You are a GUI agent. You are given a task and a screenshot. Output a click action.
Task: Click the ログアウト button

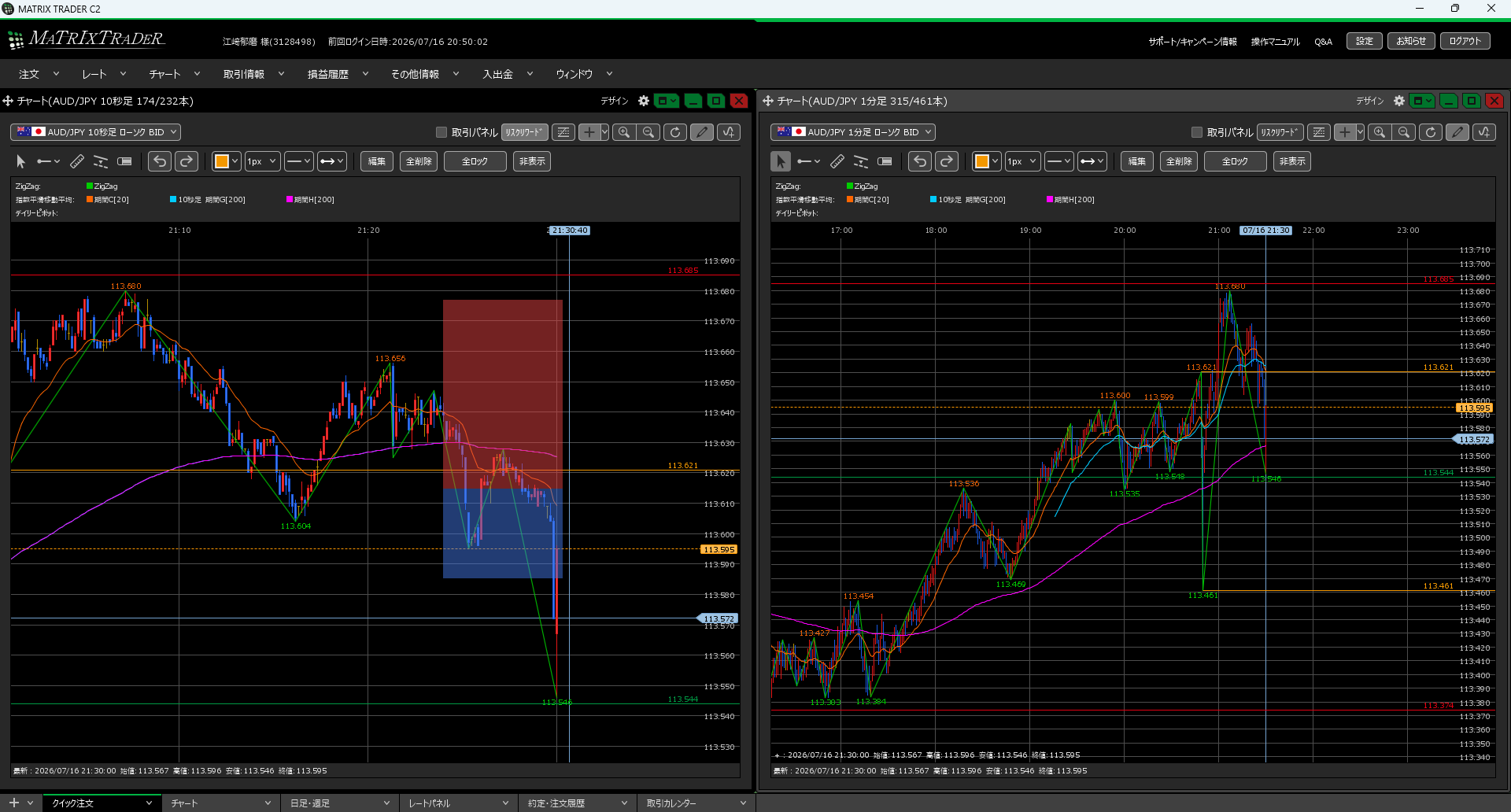point(1465,41)
